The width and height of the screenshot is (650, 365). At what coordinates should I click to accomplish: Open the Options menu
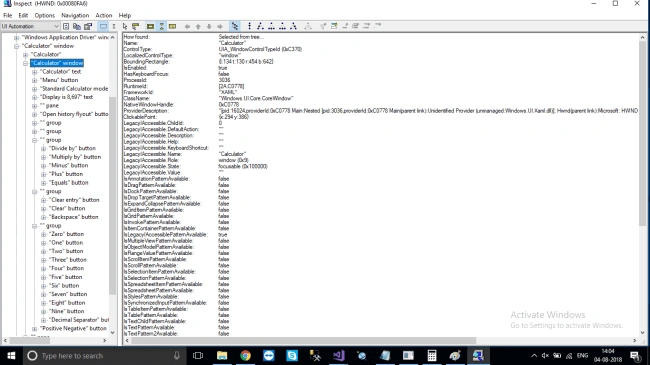coord(44,15)
